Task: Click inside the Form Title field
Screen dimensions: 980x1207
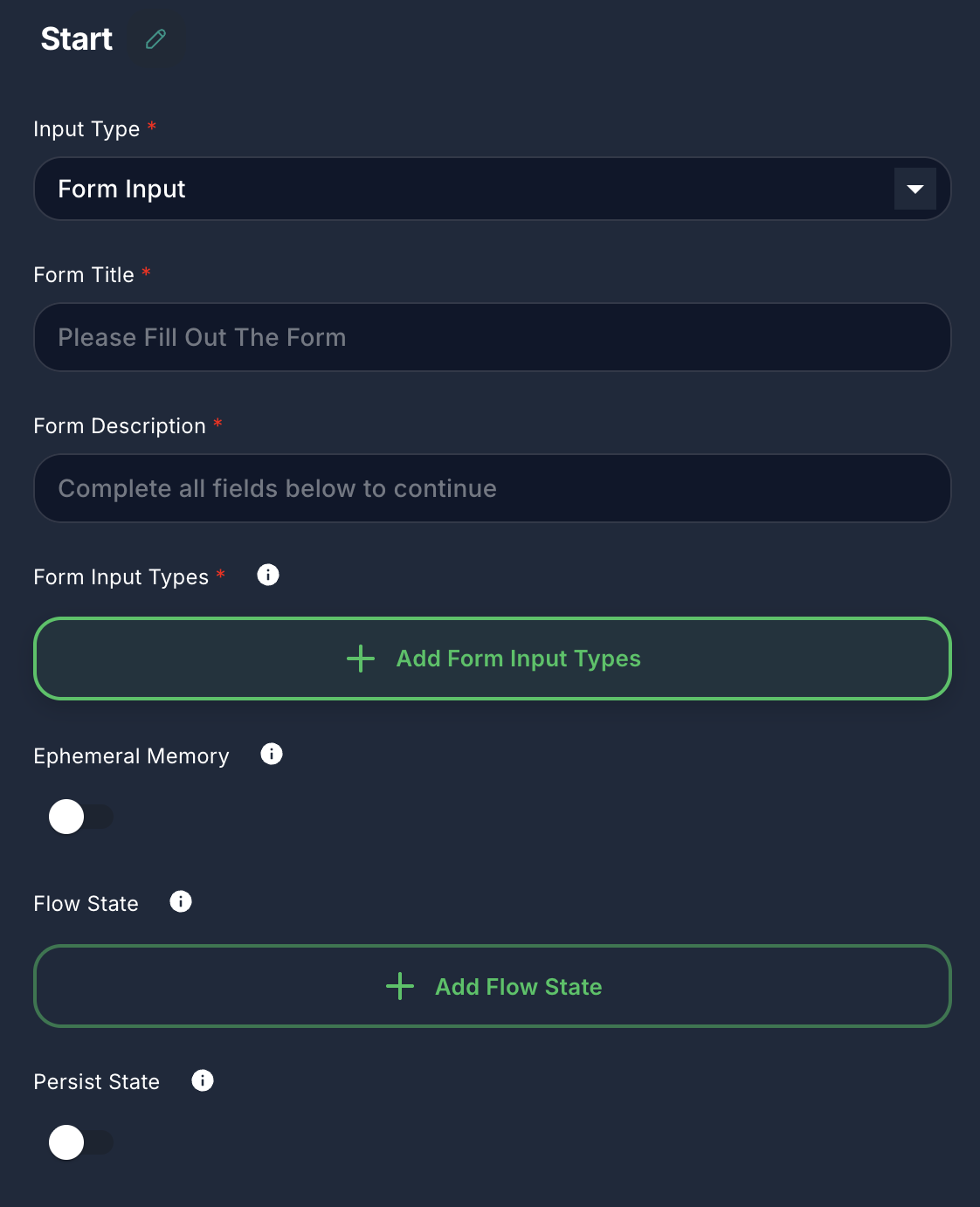Action: coord(492,337)
